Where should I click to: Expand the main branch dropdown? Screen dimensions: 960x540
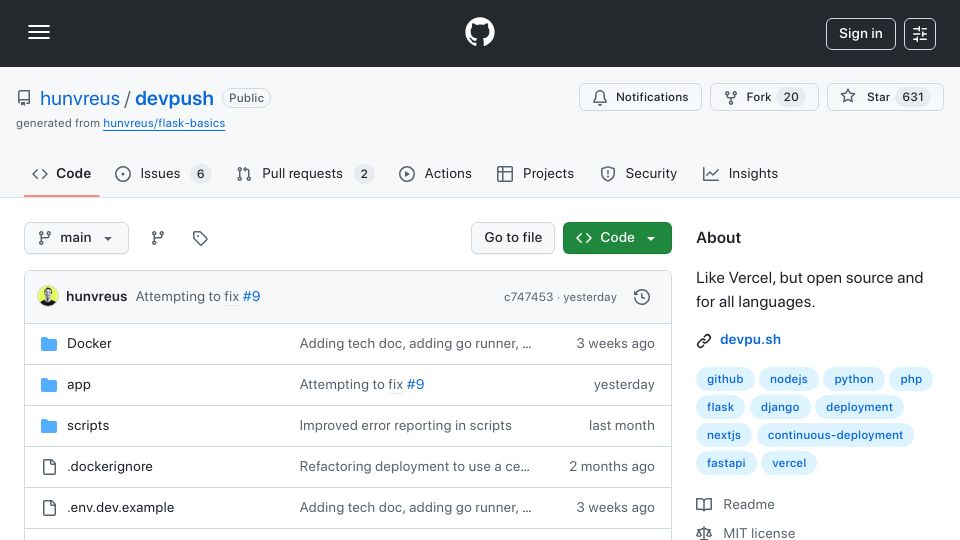[77, 238]
